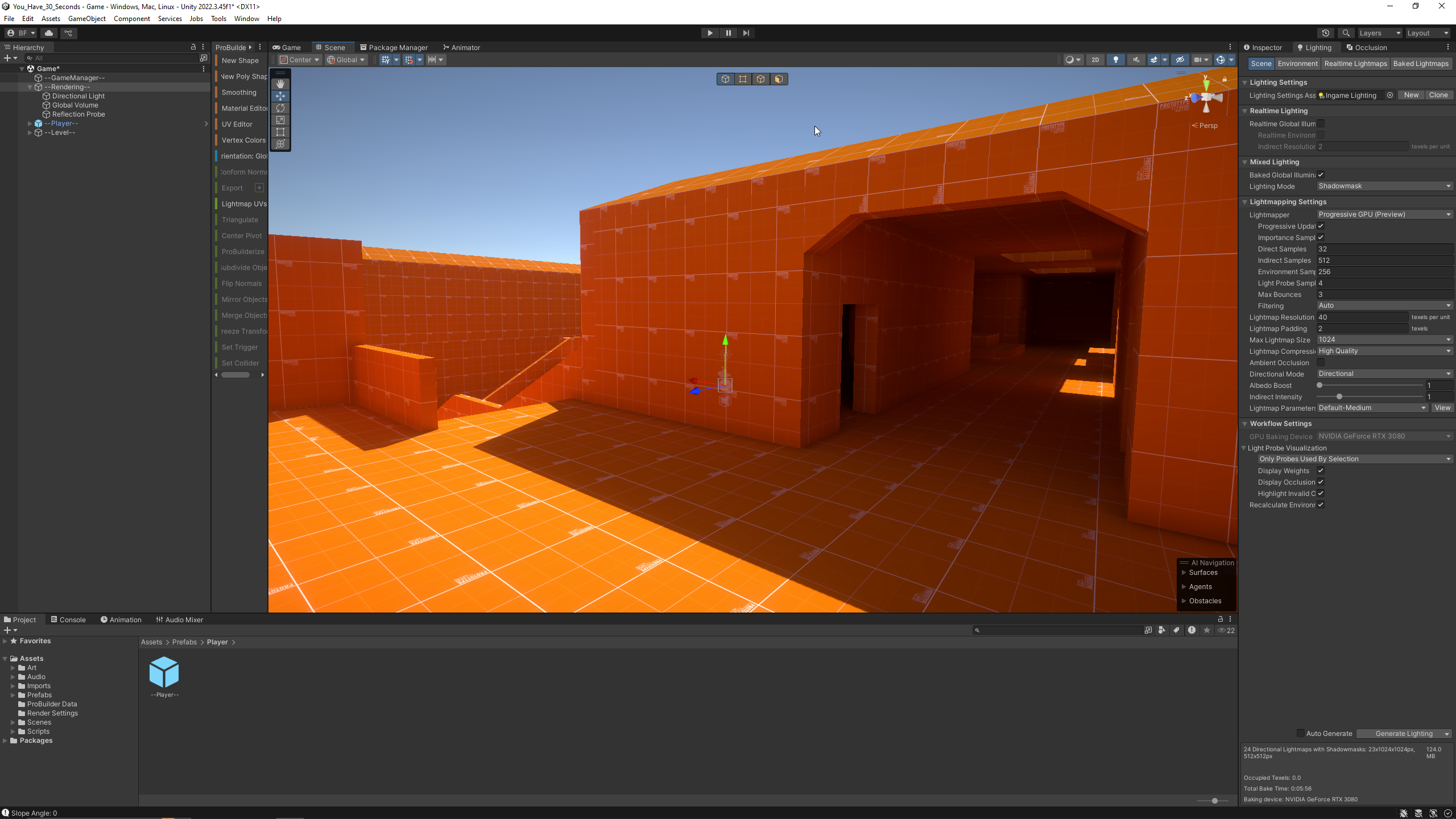Click New lighting settings button

(x=1411, y=95)
